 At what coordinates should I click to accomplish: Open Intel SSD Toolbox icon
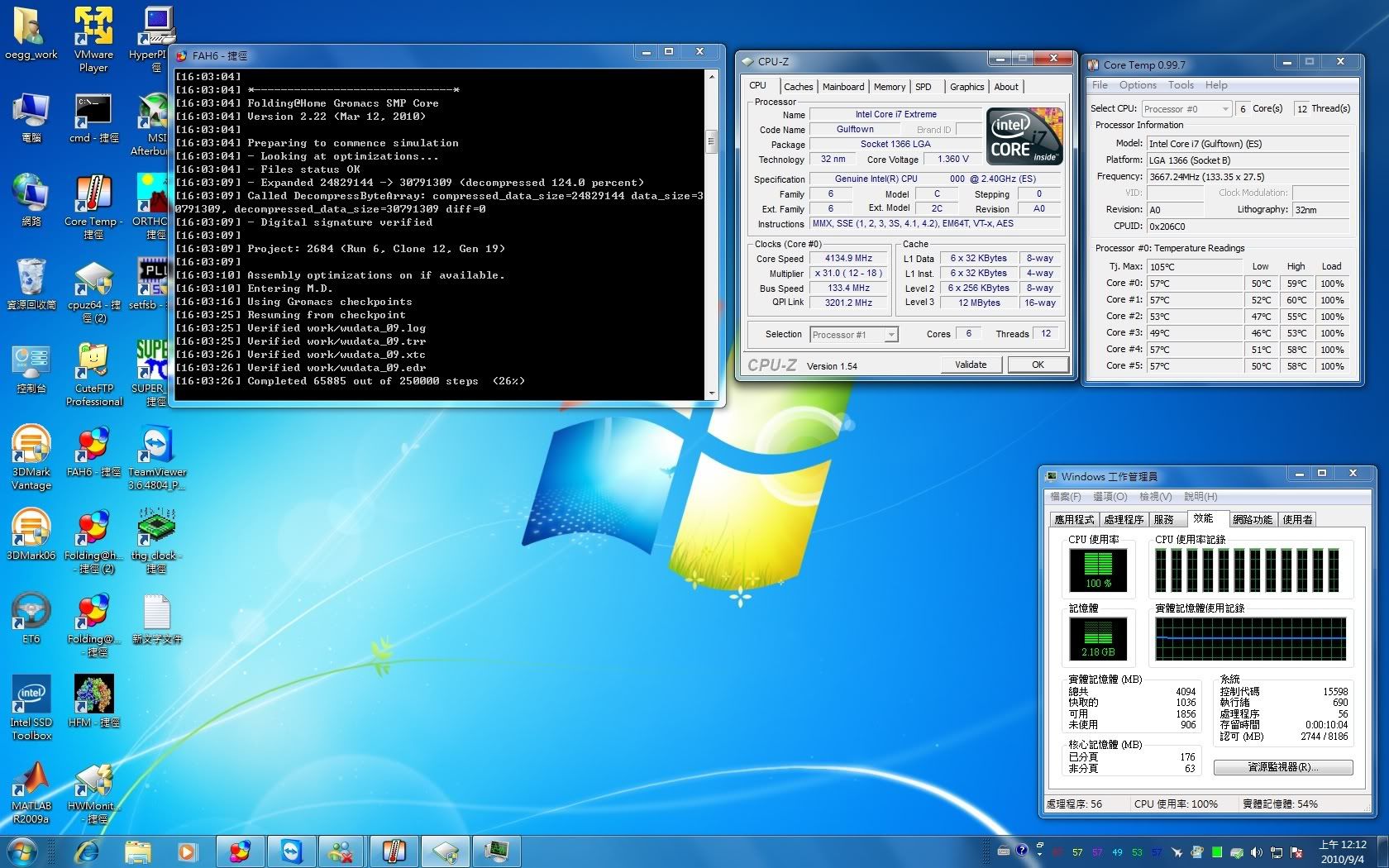coord(31,708)
